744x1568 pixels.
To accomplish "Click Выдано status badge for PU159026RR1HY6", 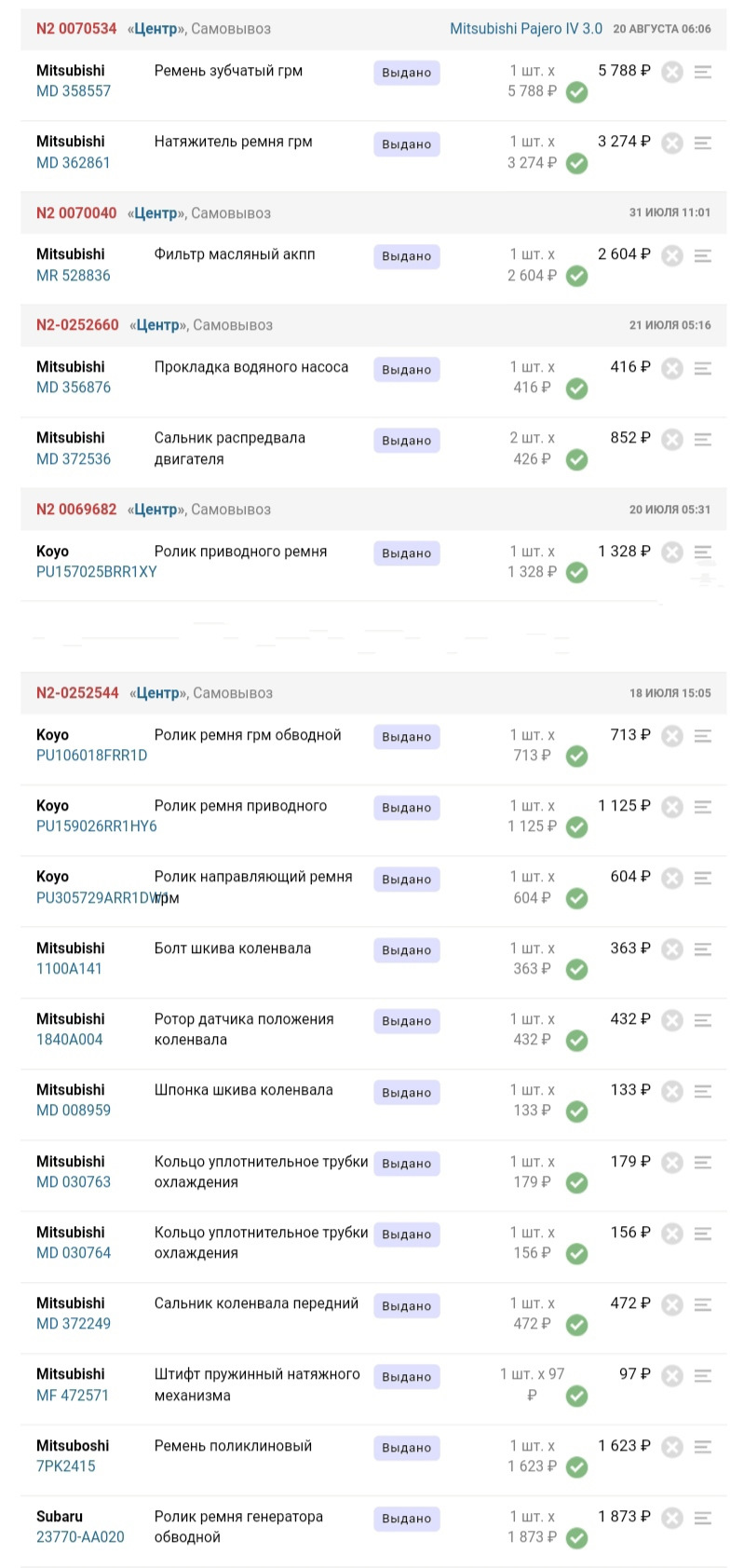I will click(406, 808).
